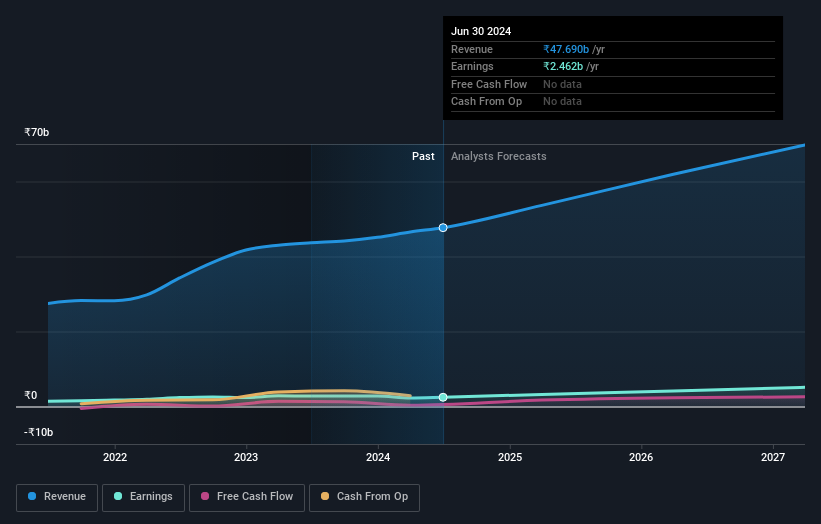
Task: Click the Earnings row label in tooltip
Action: click(472, 66)
